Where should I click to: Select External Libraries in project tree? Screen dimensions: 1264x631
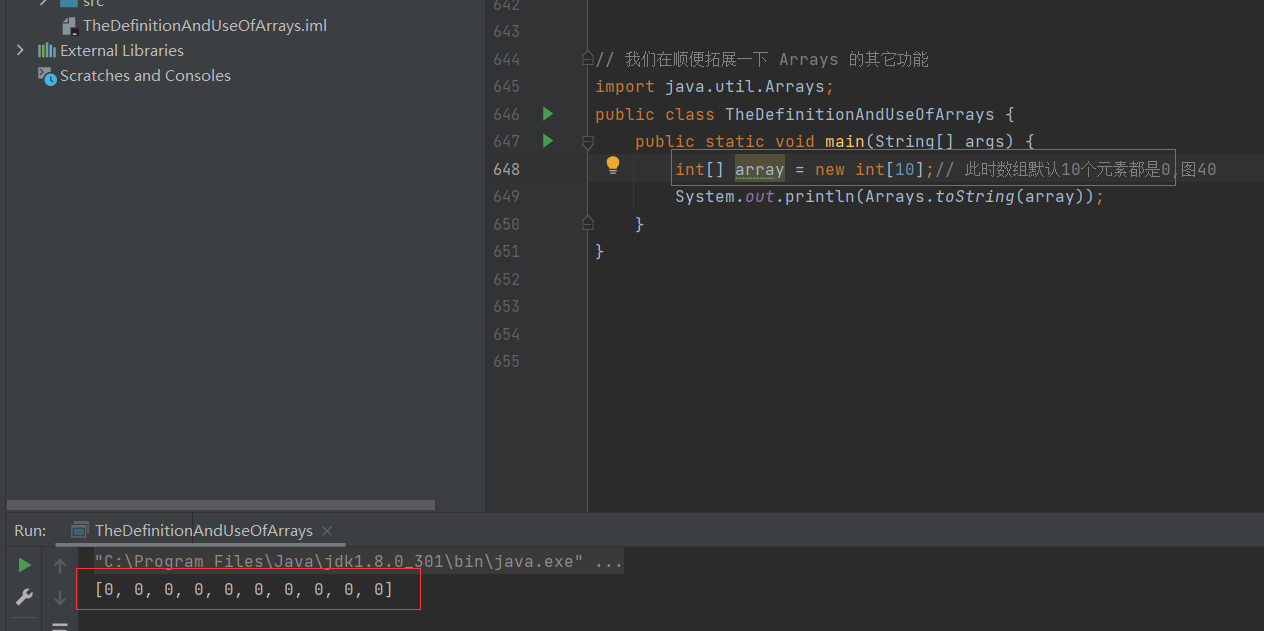pos(122,50)
